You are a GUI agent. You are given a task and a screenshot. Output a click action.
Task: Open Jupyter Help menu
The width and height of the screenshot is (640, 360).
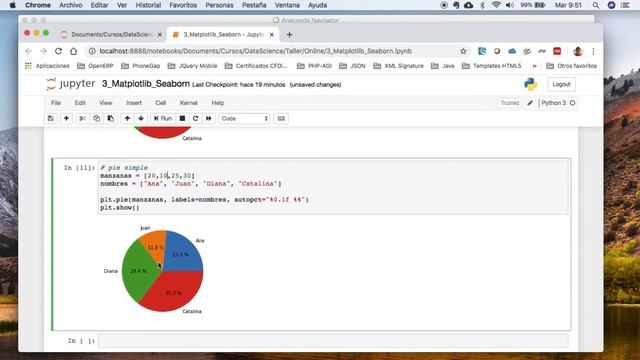[x=218, y=103]
